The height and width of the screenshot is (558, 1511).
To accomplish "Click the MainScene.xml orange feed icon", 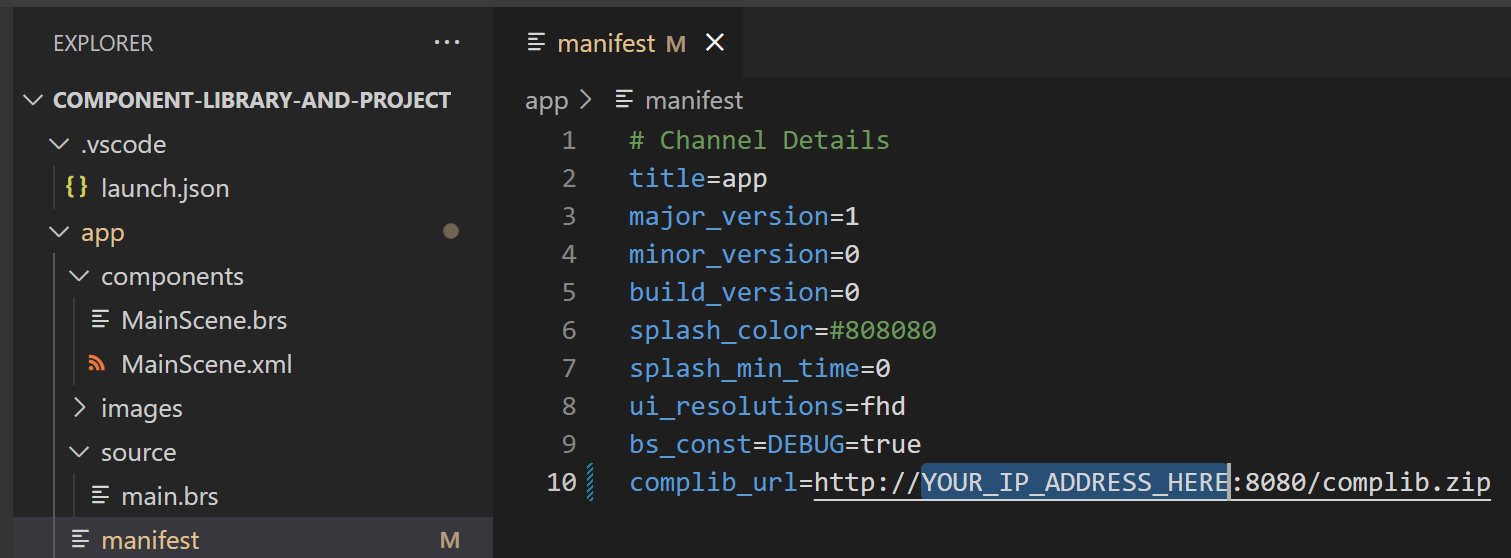I will [x=98, y=364].
